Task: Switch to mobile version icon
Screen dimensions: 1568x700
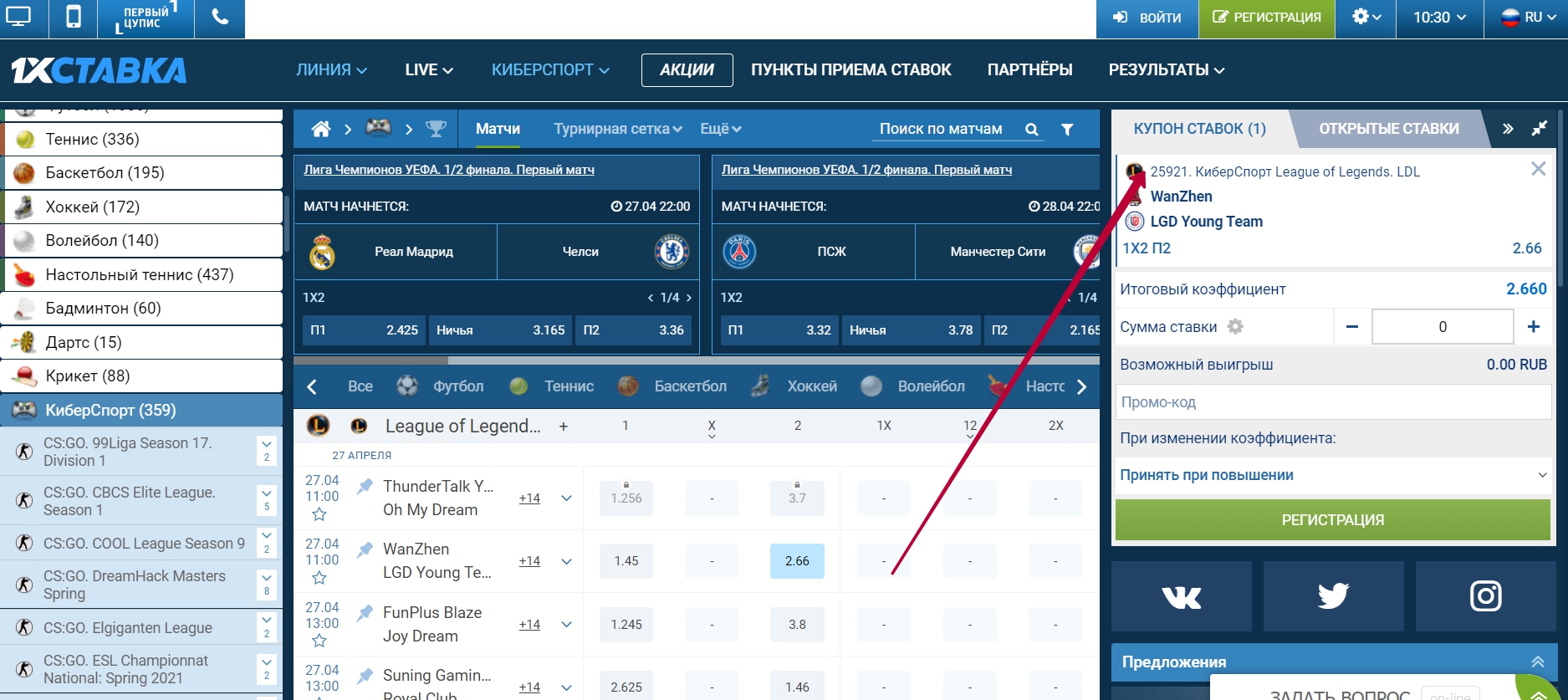Action: tap(74, 18)
